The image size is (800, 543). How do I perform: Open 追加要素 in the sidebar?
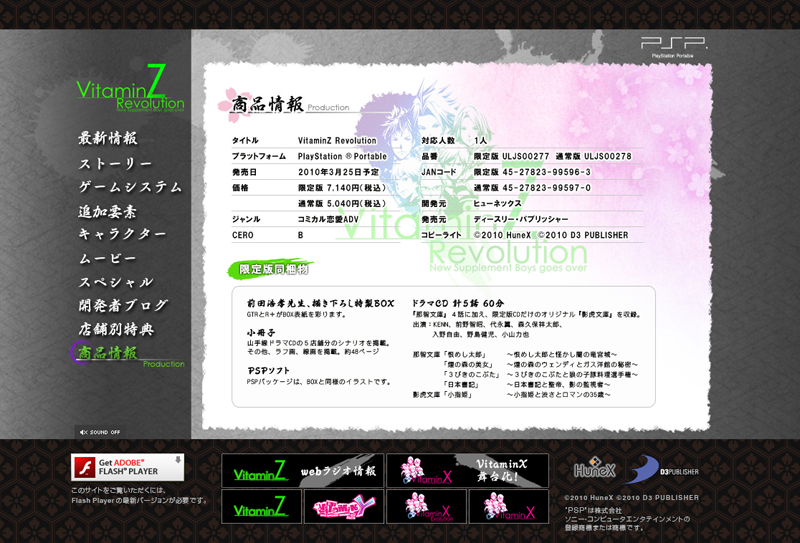point(108,211)
